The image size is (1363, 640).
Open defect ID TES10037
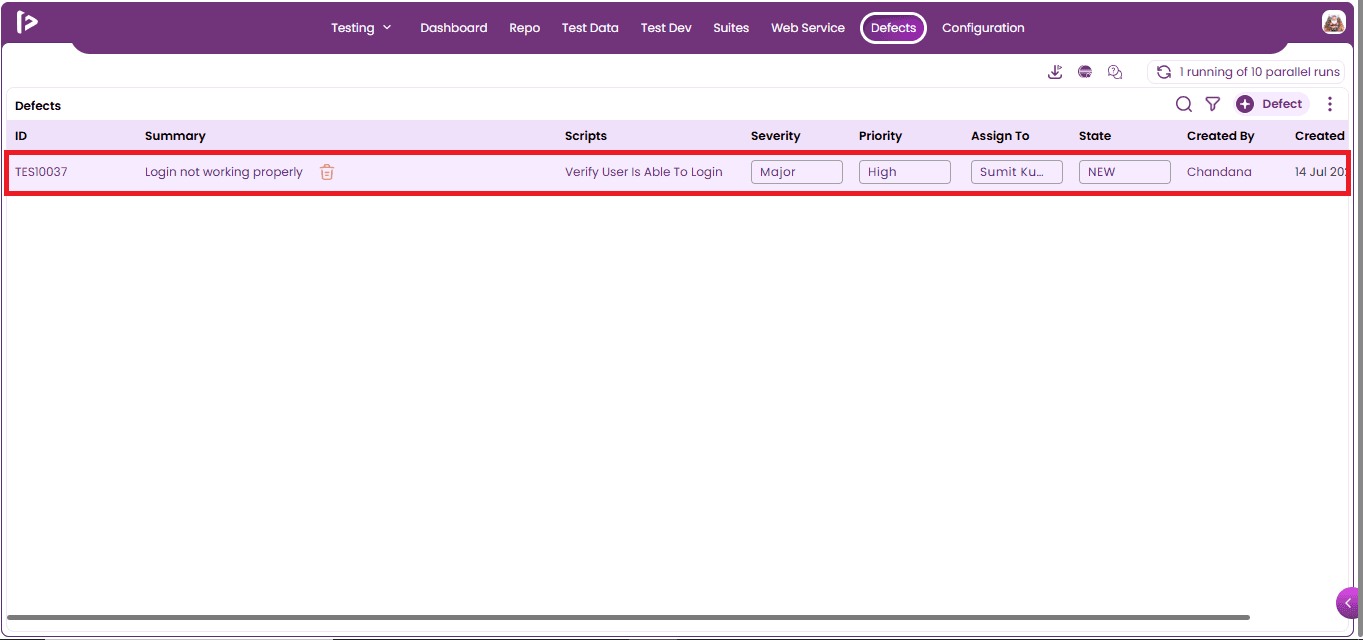(41, 172)
